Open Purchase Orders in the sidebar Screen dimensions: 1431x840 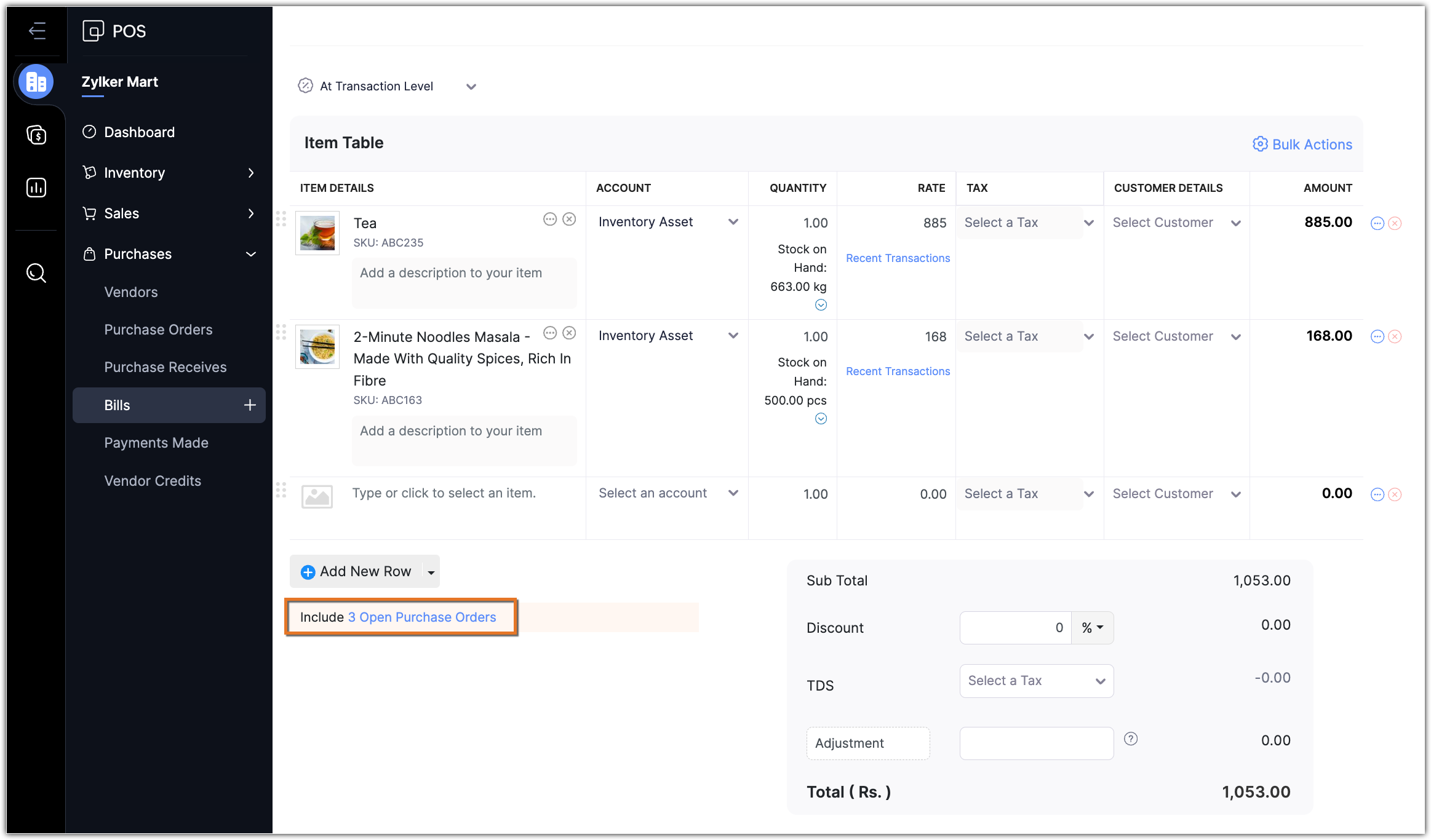point(158,330)
